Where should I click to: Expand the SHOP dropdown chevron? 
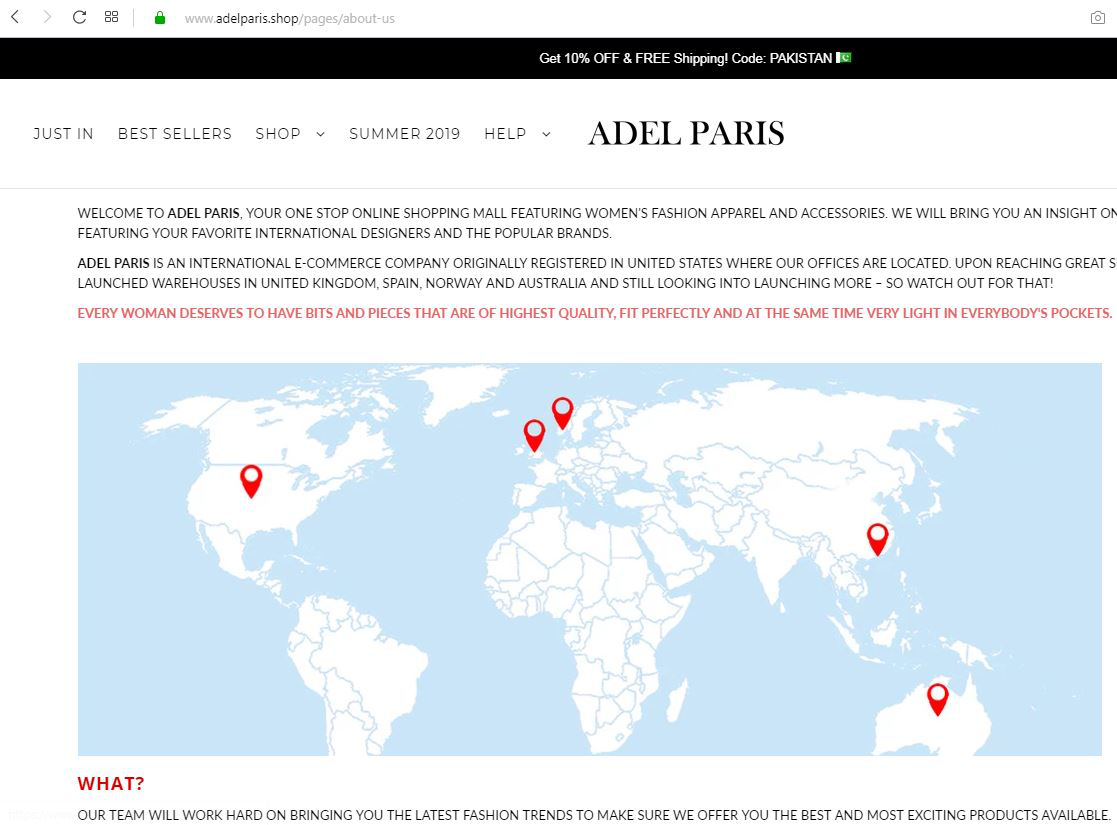click(321, 134)
